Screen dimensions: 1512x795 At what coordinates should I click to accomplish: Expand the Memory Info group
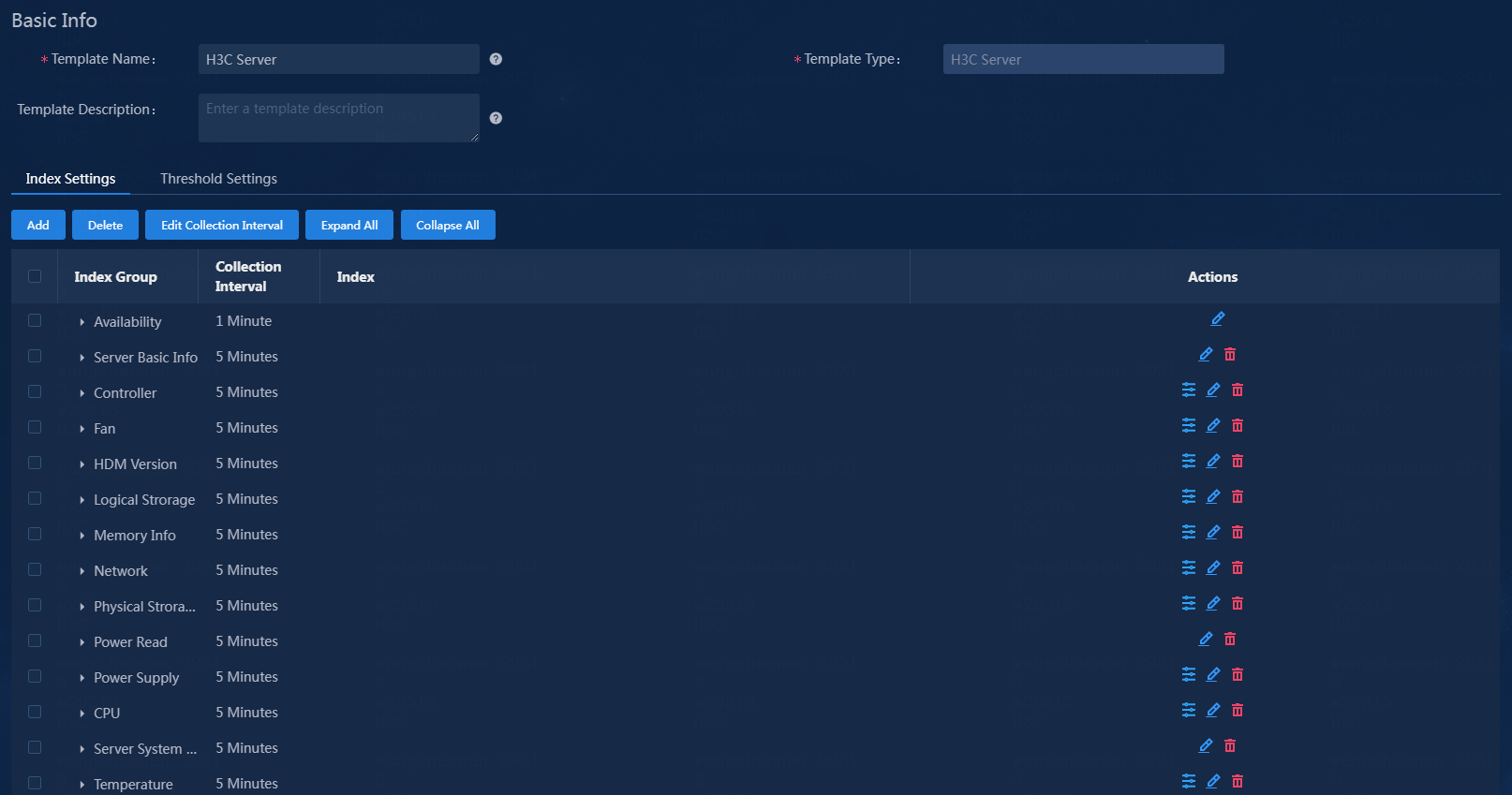(x=82, y=536)
